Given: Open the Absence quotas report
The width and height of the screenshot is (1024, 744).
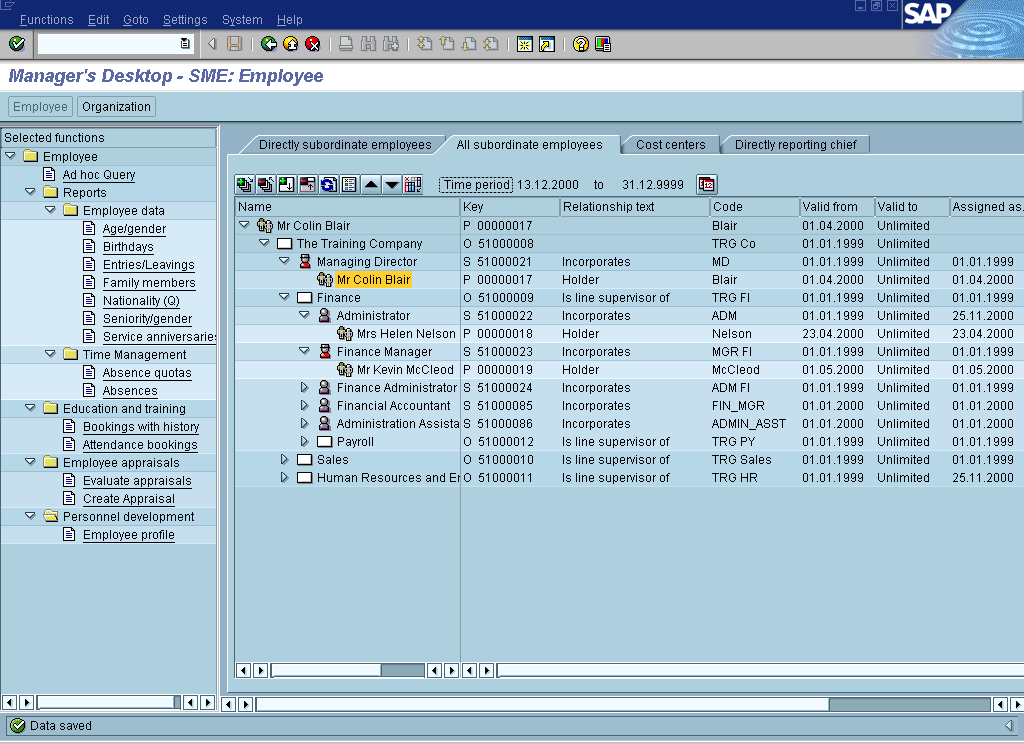Looking at the screenshot, I should [x=147, y=372].
